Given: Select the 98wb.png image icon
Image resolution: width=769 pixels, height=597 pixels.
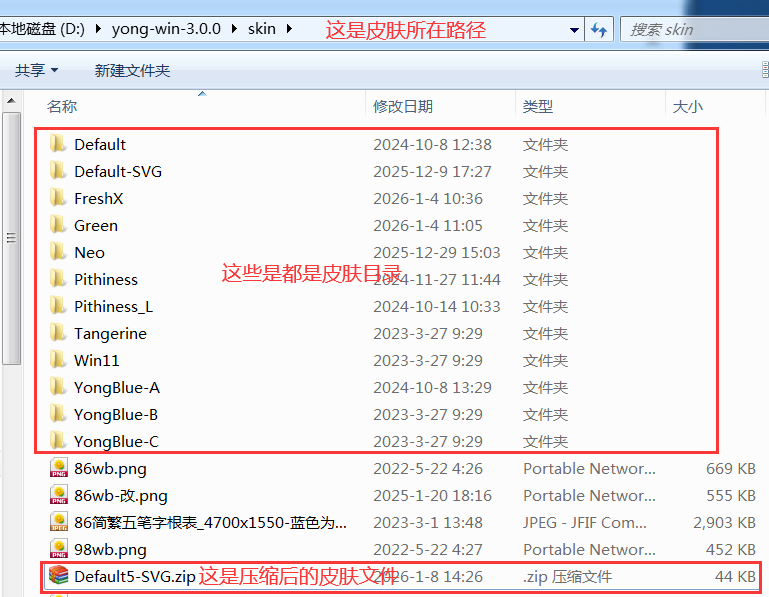Looking at the screenshot, I should tap(59, 549).
